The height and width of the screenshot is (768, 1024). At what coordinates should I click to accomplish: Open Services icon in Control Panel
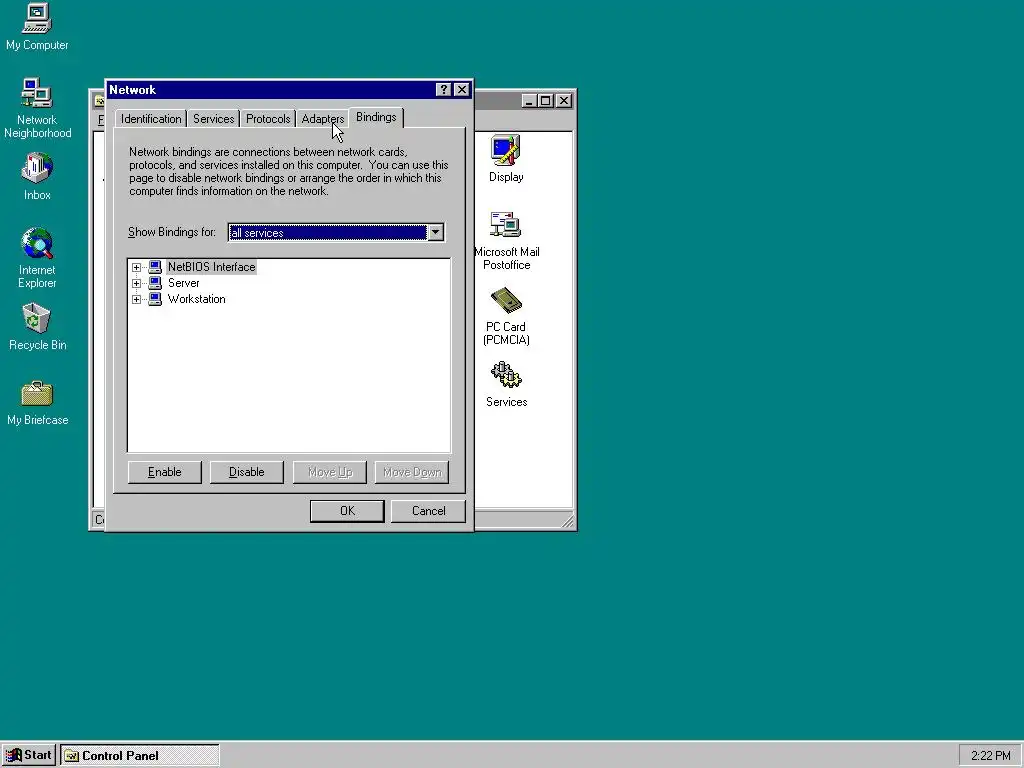(506, 385)
